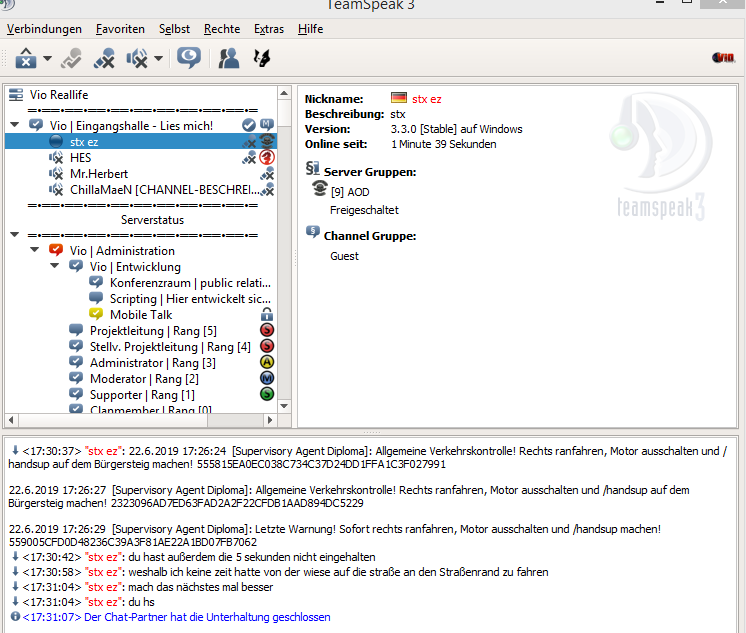Click the padlock icon on the Mobile Talk row
746x633 pixels.
[267, 314]
